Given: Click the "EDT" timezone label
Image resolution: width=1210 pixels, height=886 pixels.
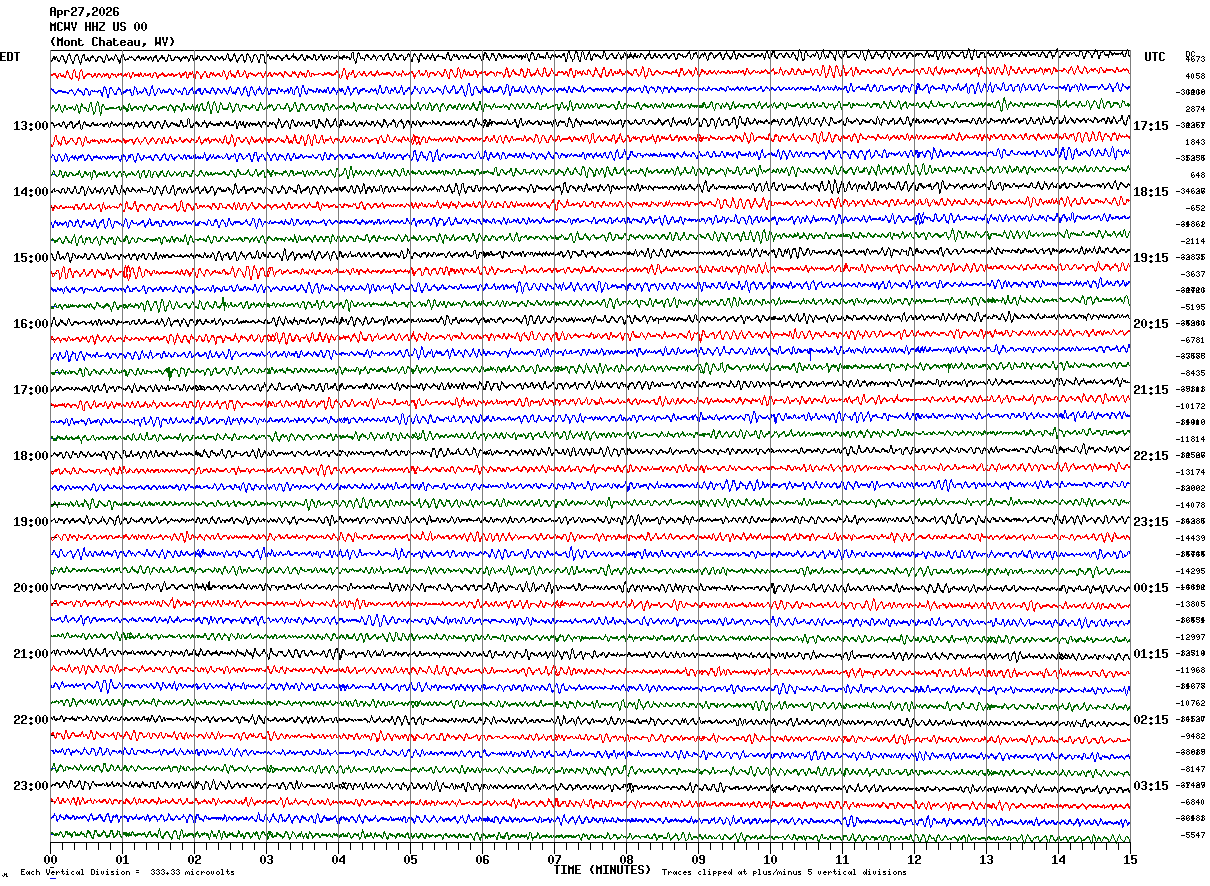Looking at the screenshot, I should click(10, 57).
